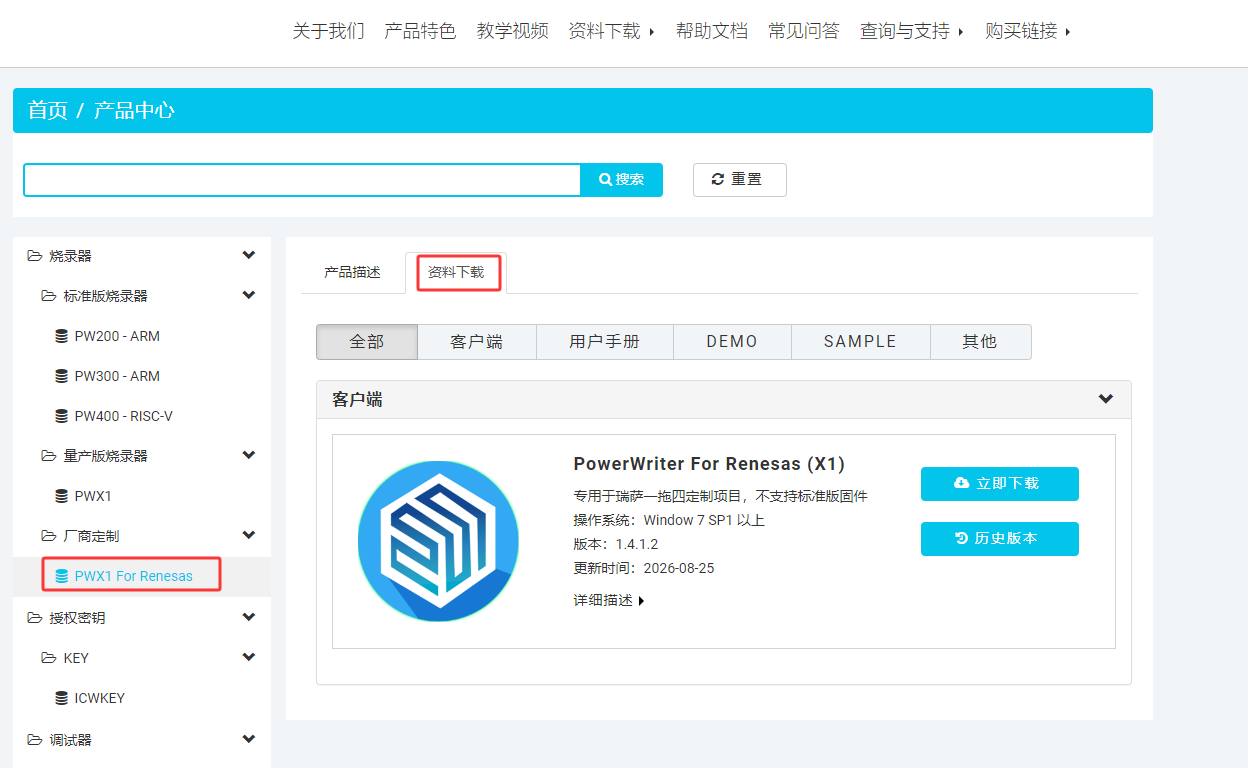This screenshot has height=768, width=1248.
Task: Open the 产品特色 menu item
Action: pos(420,31)
